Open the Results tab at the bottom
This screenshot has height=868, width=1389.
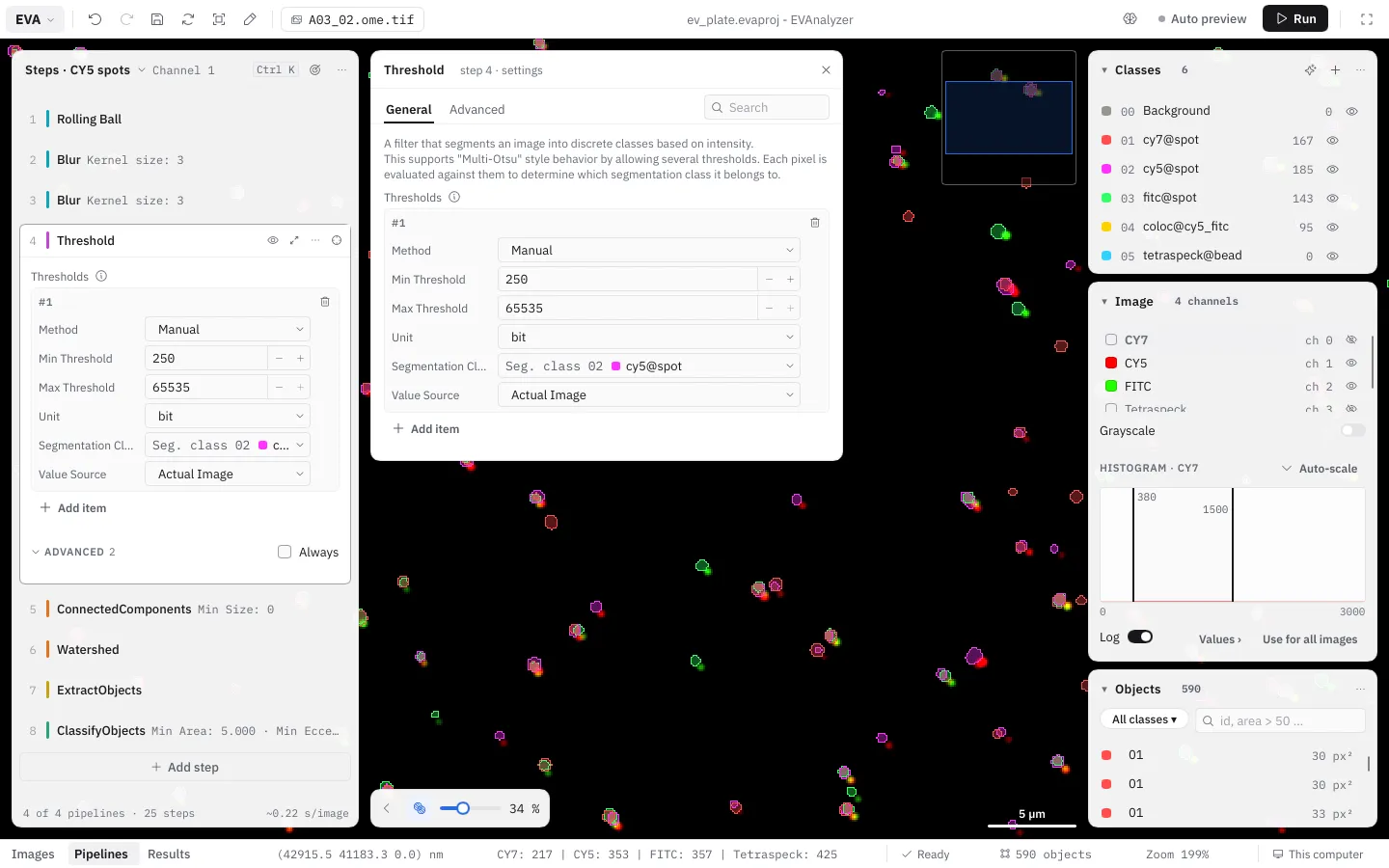(x=169, y=854)
